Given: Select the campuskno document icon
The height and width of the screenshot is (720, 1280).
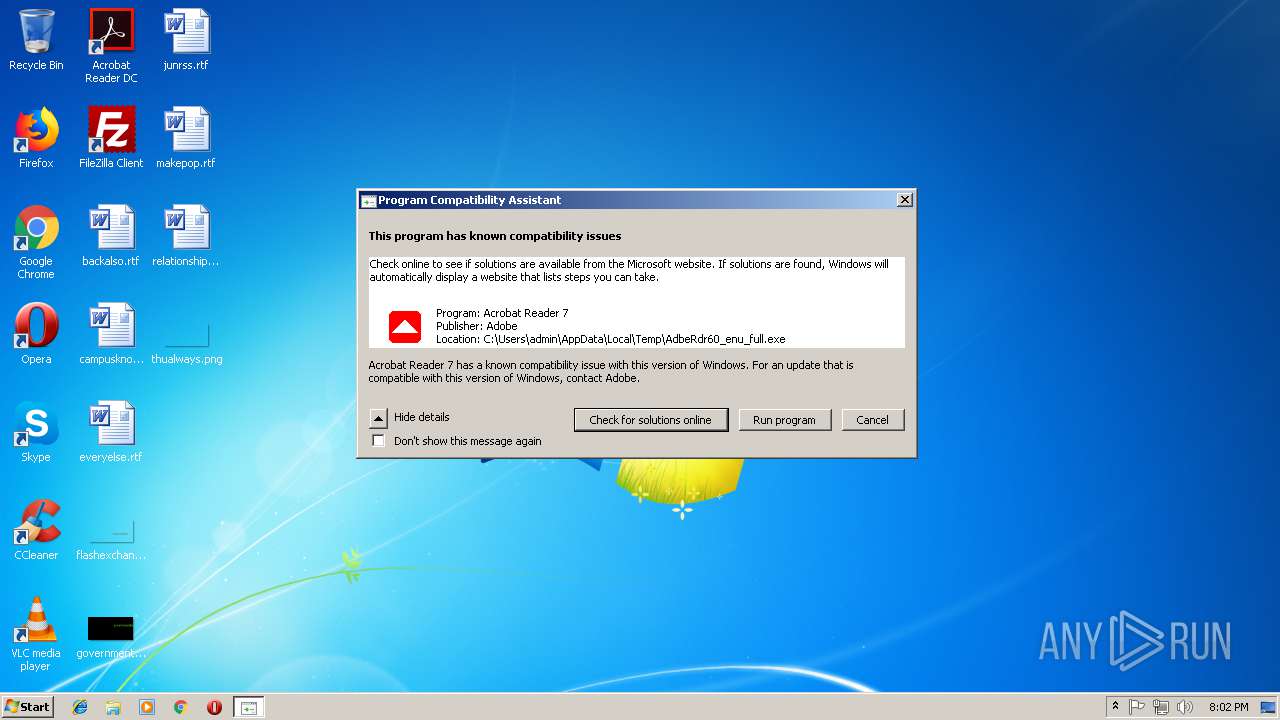Looking at the screenshot, I should 111,334.
